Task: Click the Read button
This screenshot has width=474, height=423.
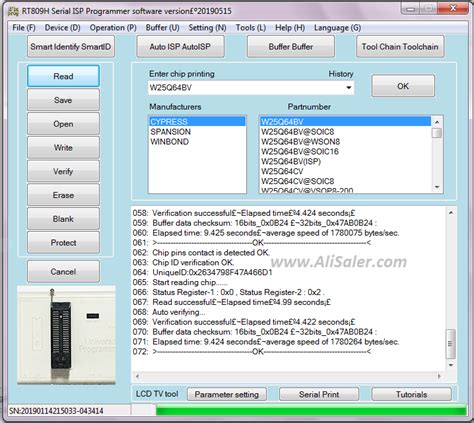Action: (63, 76)
